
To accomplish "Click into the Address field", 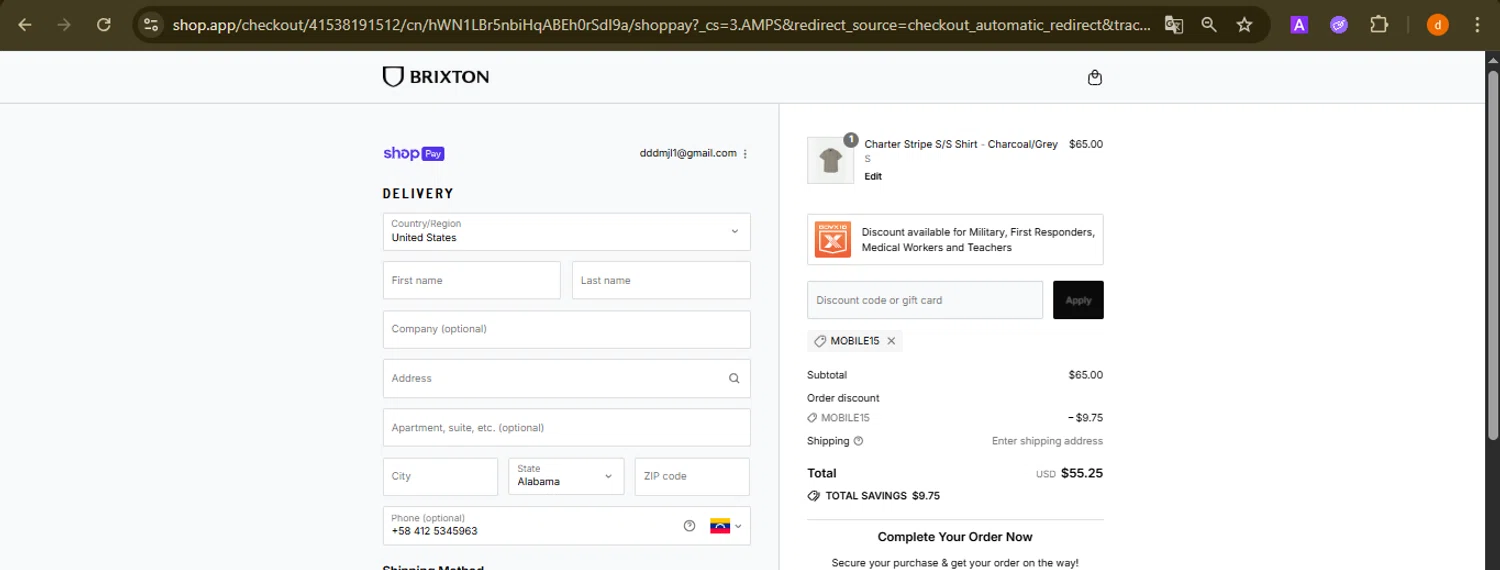I will pos(567,378).
